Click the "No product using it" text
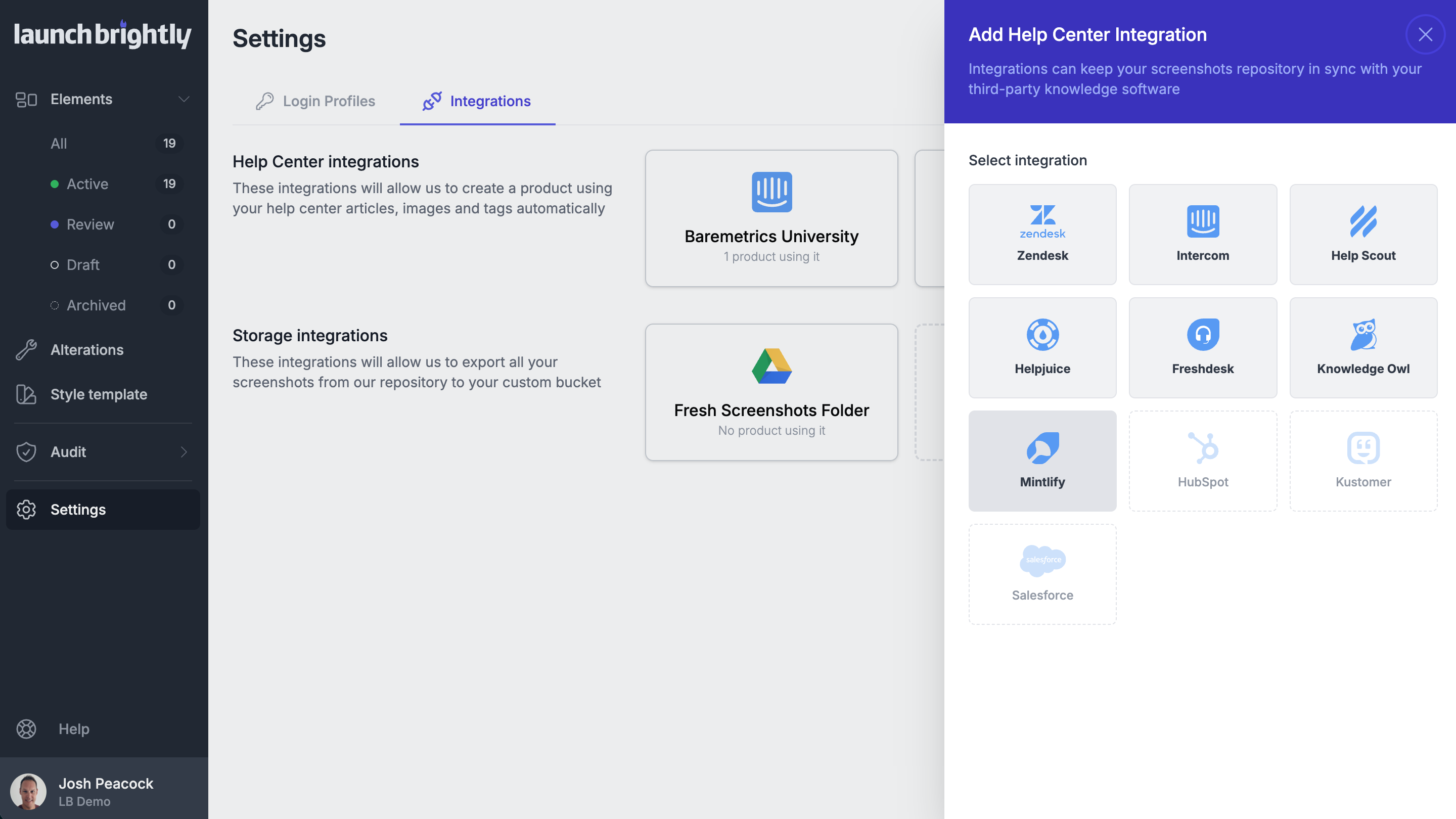The image size is (1456, 819). pyautogui.click(x=771, y=431)
